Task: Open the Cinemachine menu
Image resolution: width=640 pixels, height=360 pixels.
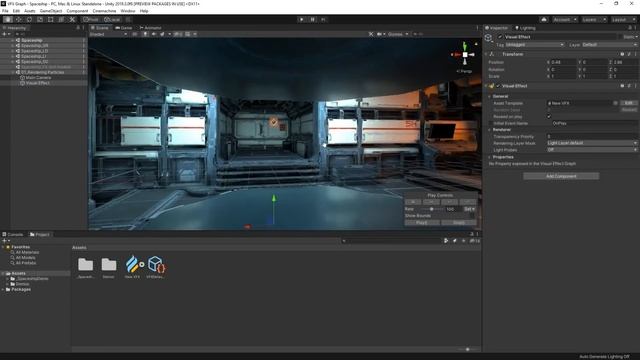Action: [104, 11]
